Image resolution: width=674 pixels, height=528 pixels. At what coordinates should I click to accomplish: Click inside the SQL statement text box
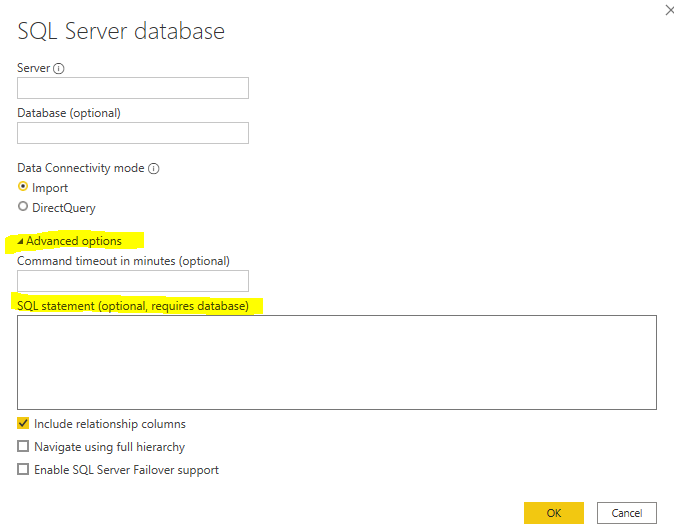click(x=337, y=362)
